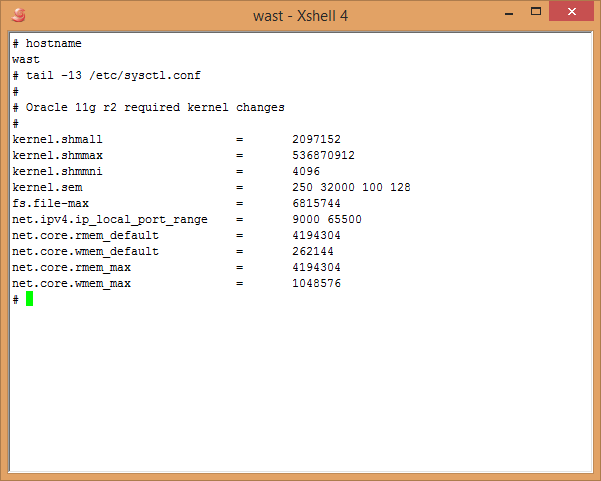Image resolution: width=601 pixels, height=481 pixels.
Task: Click the value 262144 for net.core.wmem_default
Action: point(313,251)
